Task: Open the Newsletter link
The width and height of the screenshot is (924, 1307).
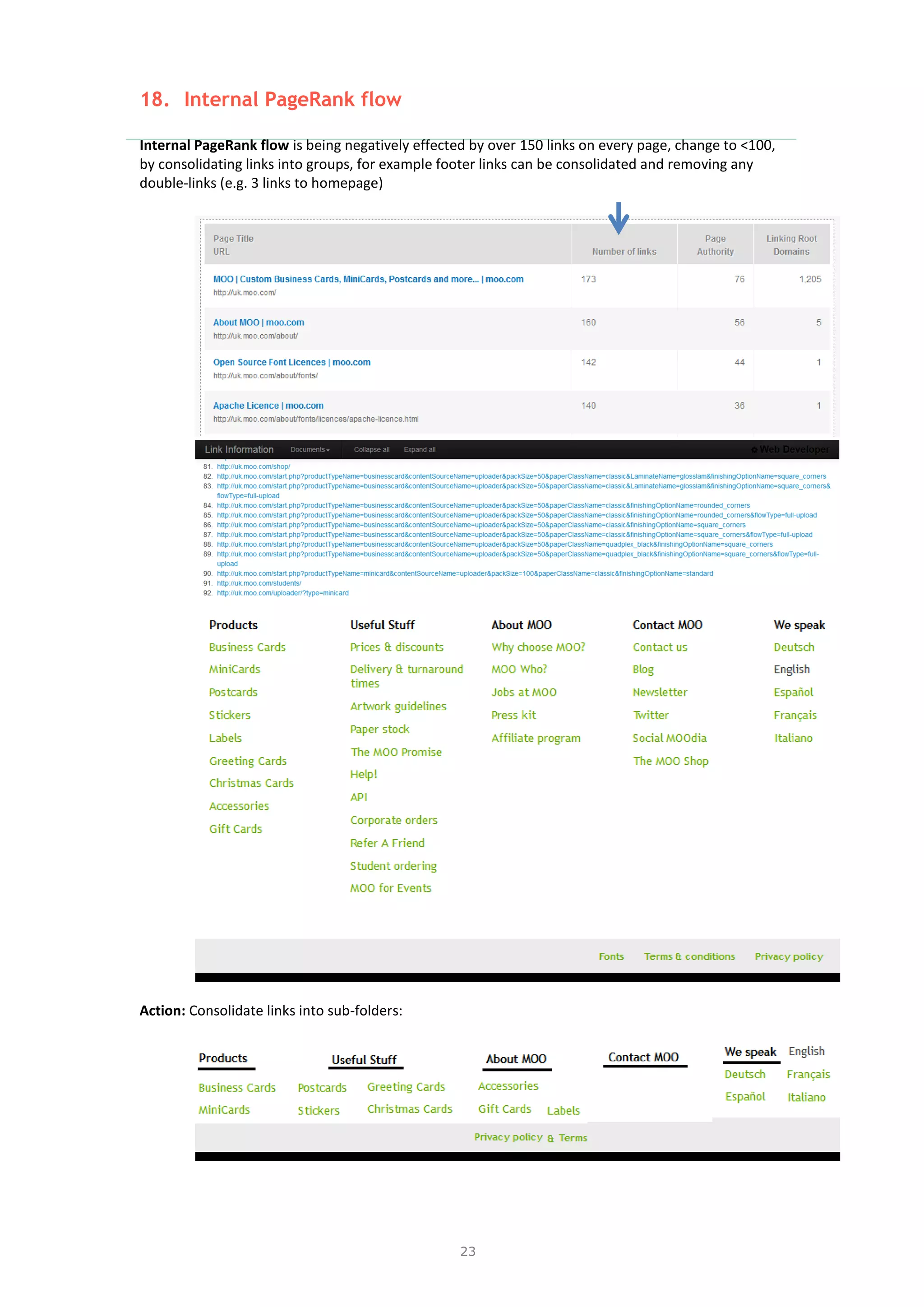Action: click(660, 692)
